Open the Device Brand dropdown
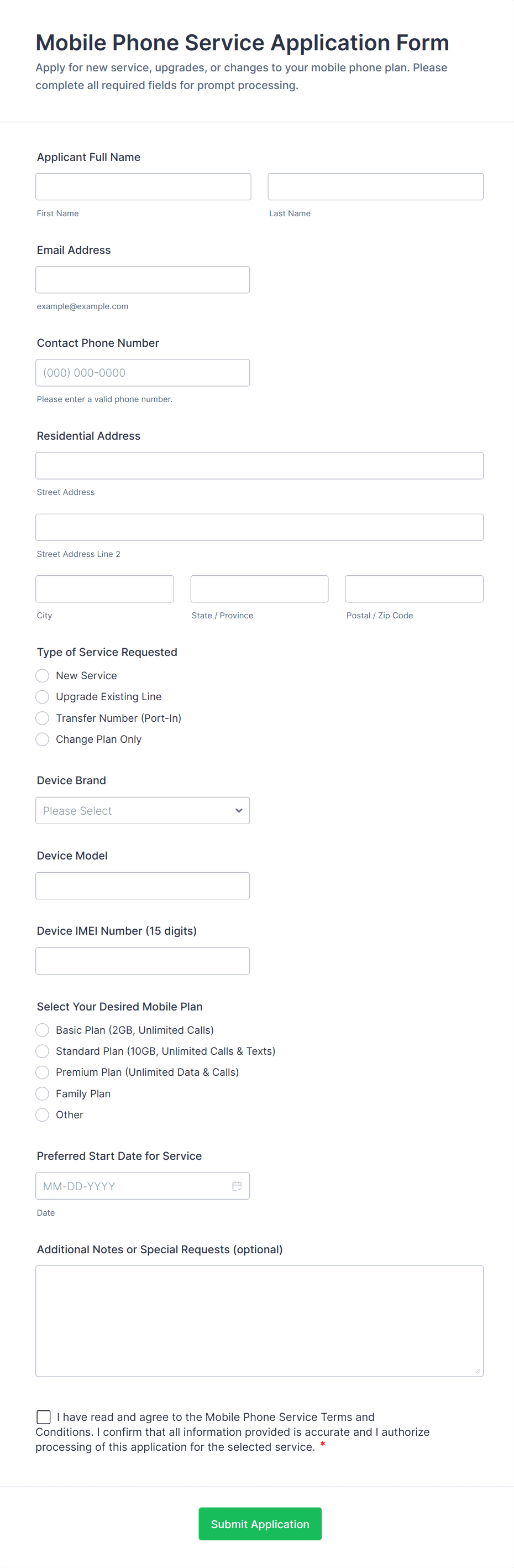The height and width of the screenshot is (1568, 514). pos(143,810)
